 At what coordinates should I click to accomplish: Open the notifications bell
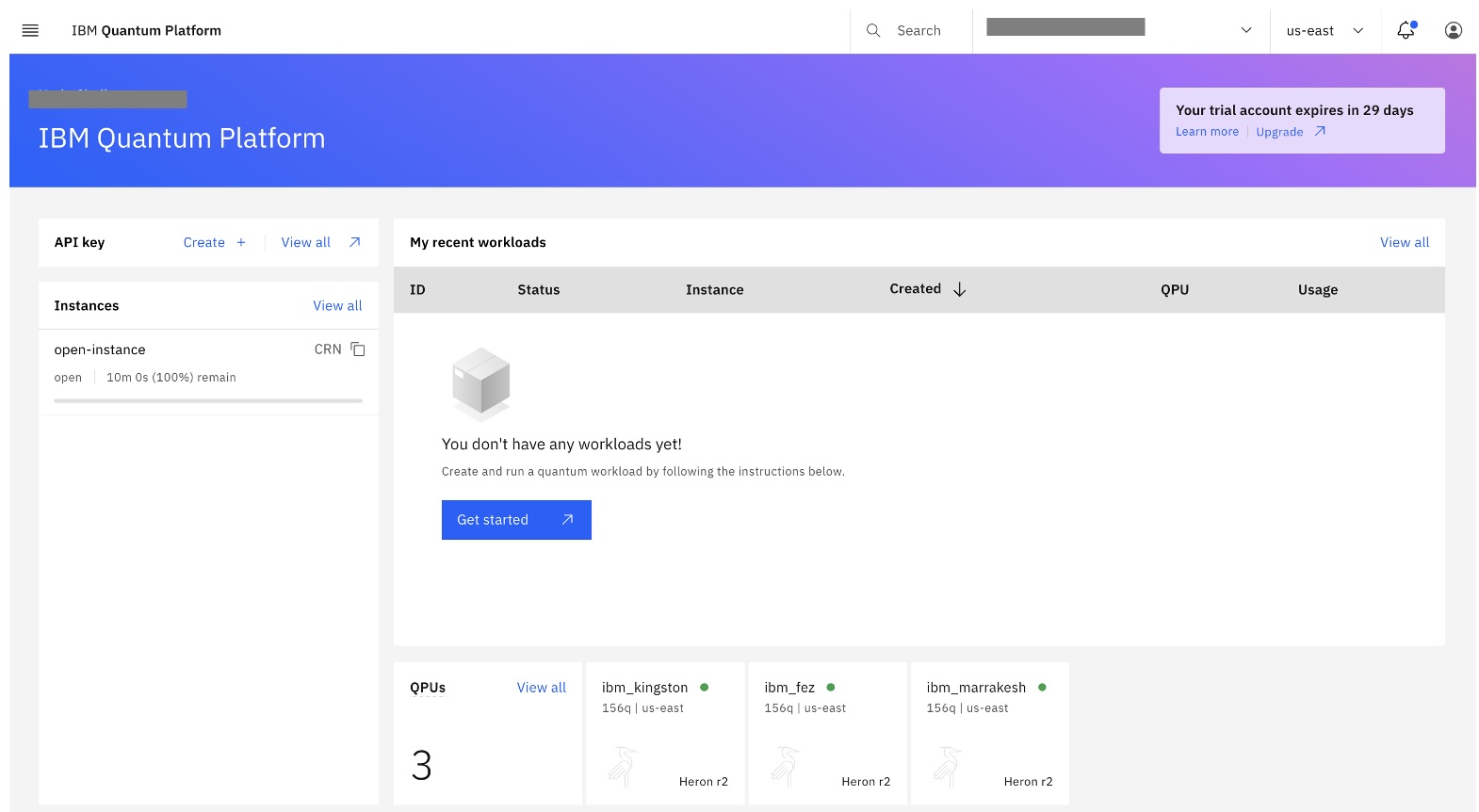point(1406,30)
